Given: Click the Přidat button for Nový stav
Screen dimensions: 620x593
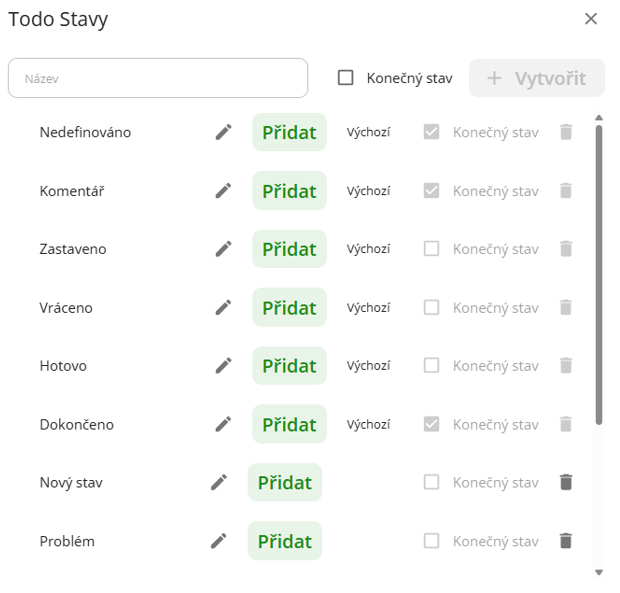Looking at the screenshot, I should (285, 483).
